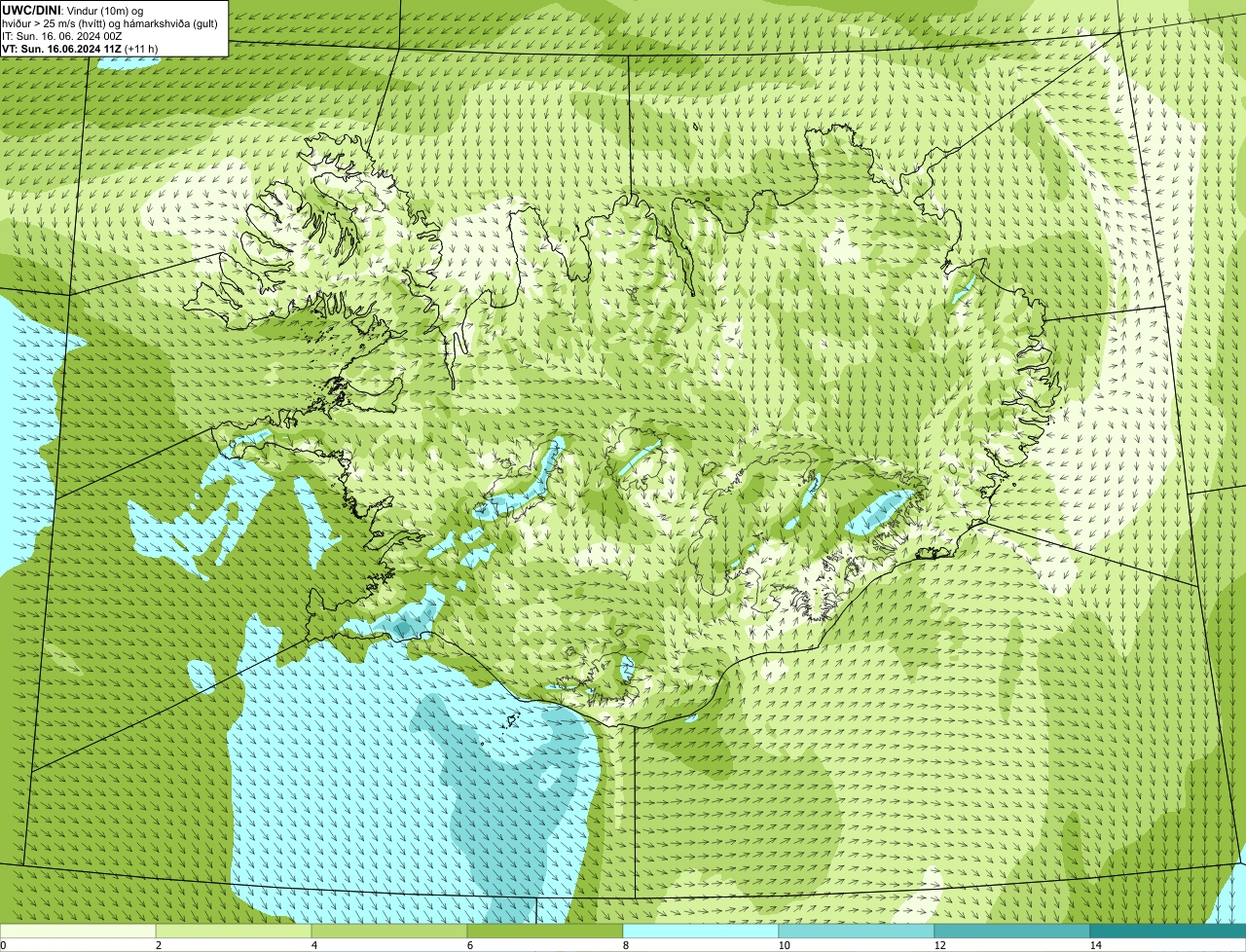Viewport: 1246px width, 952px height.
Task: Click the legend tick label "0"
Action: pyautogui.click(x=3, y=945)
